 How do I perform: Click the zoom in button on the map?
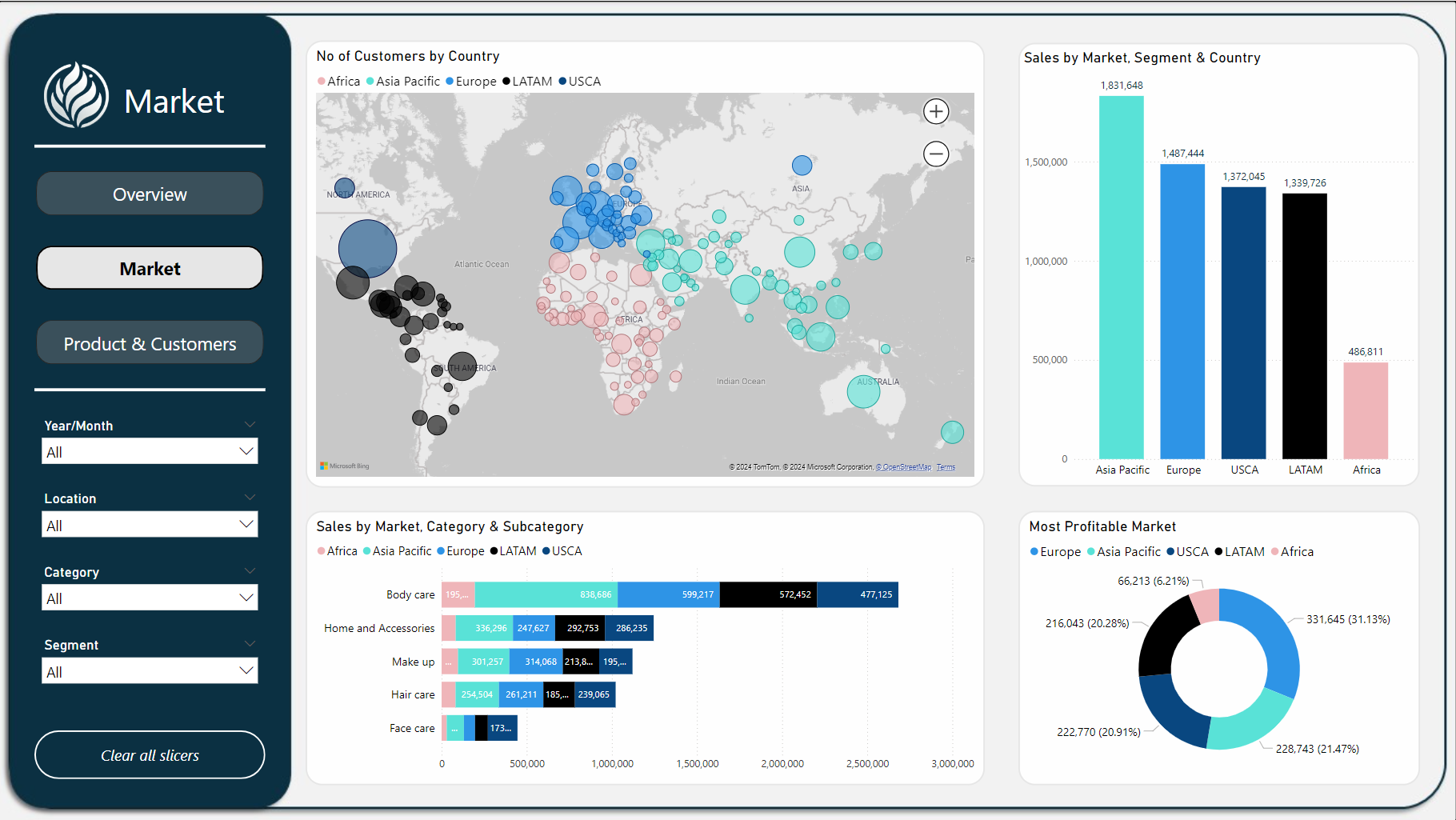pyautogui.click(x=935, y=111)
